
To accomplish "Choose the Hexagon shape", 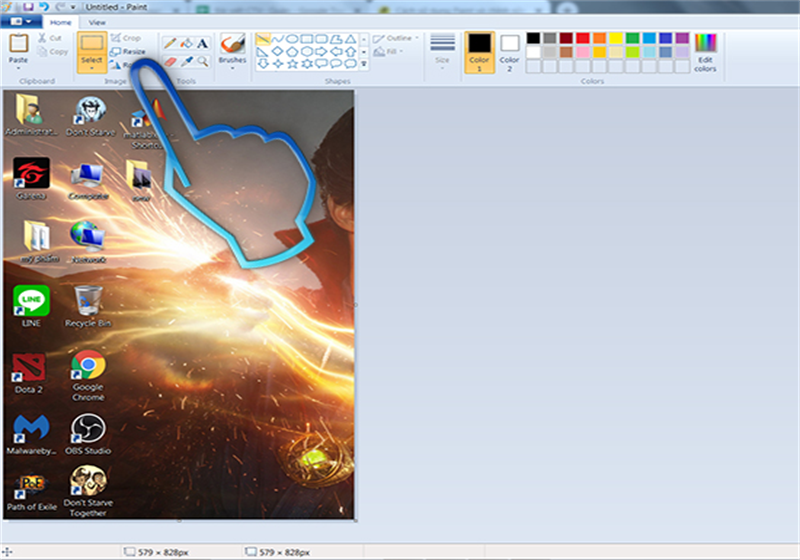I will (x=307, y=52).
